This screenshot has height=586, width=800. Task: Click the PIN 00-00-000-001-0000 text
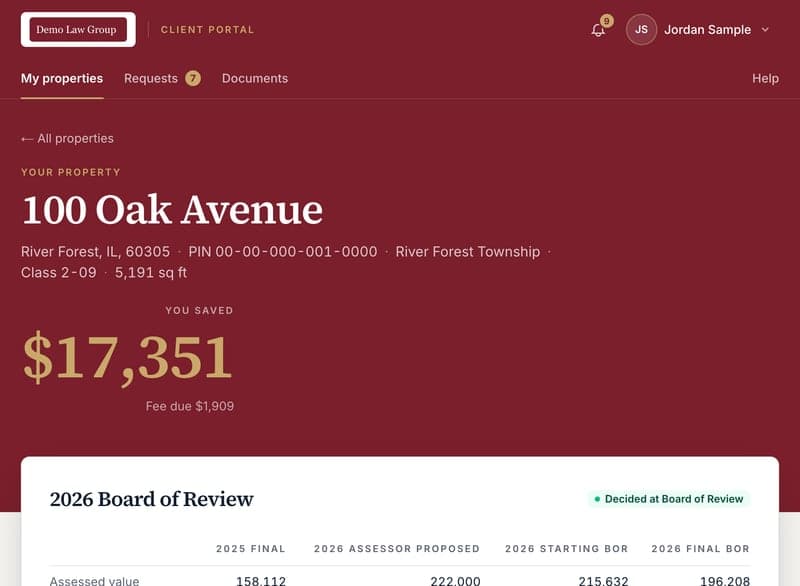tap(283, 251)
